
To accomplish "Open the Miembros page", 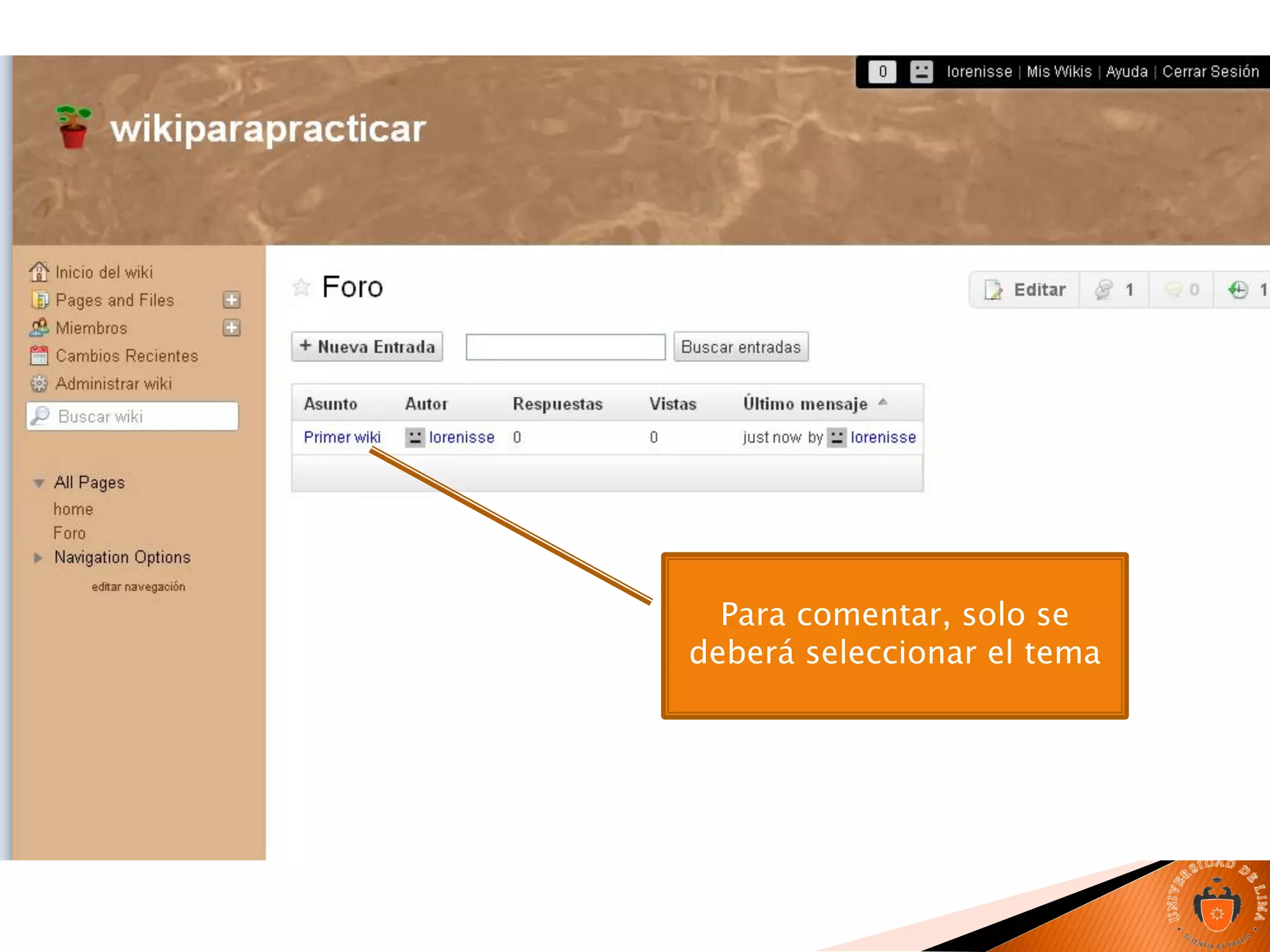I will 91,328.
